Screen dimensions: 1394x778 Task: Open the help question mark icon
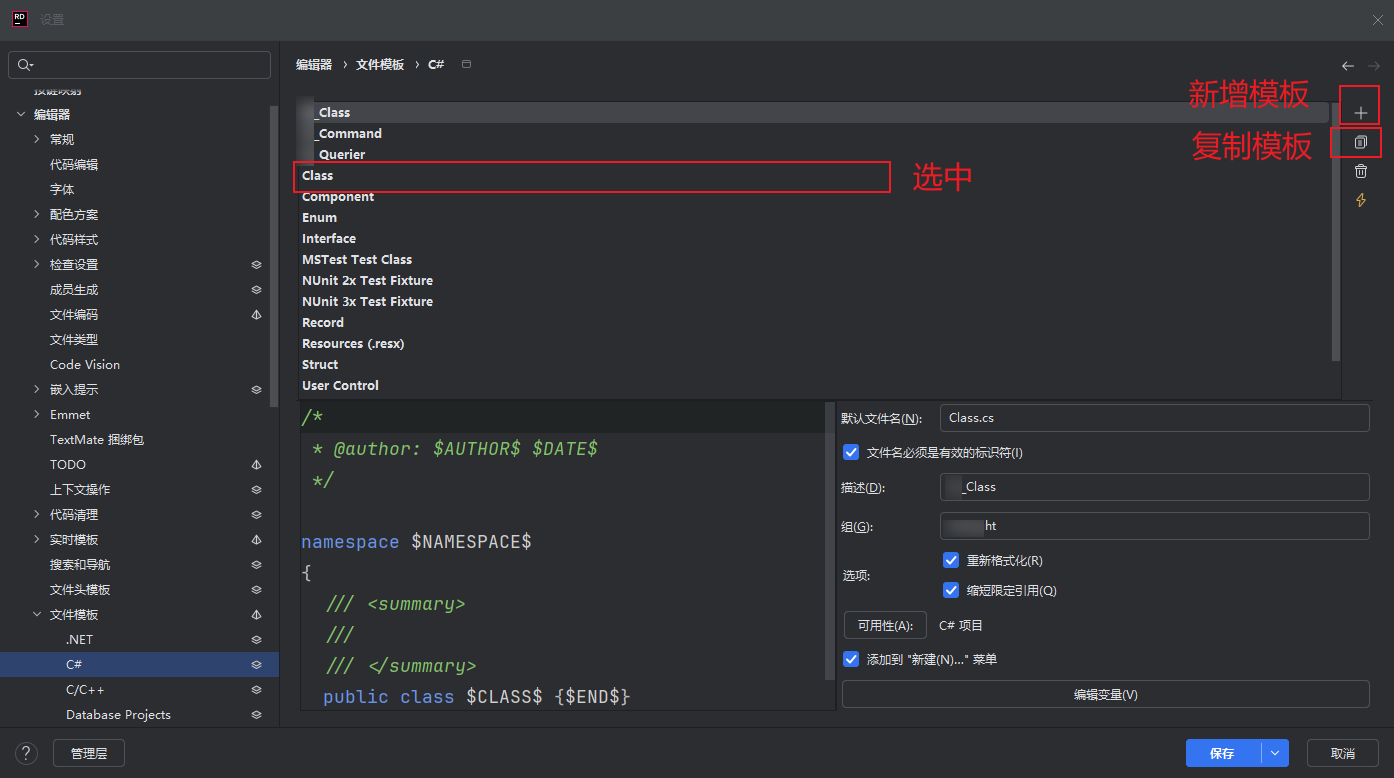[27, 753]
